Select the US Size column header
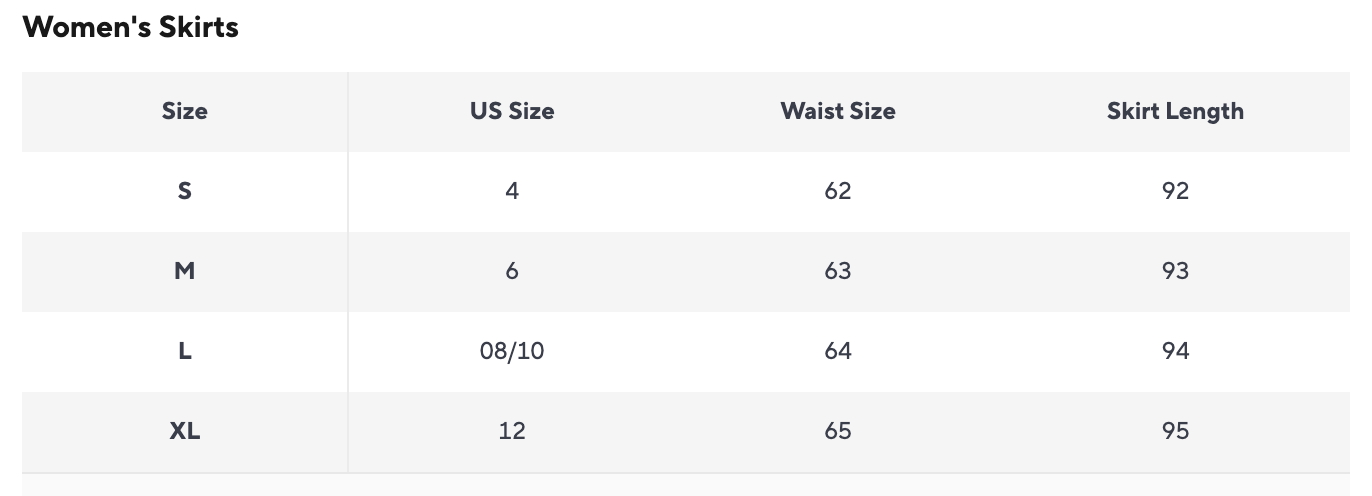 coord(512,111)
